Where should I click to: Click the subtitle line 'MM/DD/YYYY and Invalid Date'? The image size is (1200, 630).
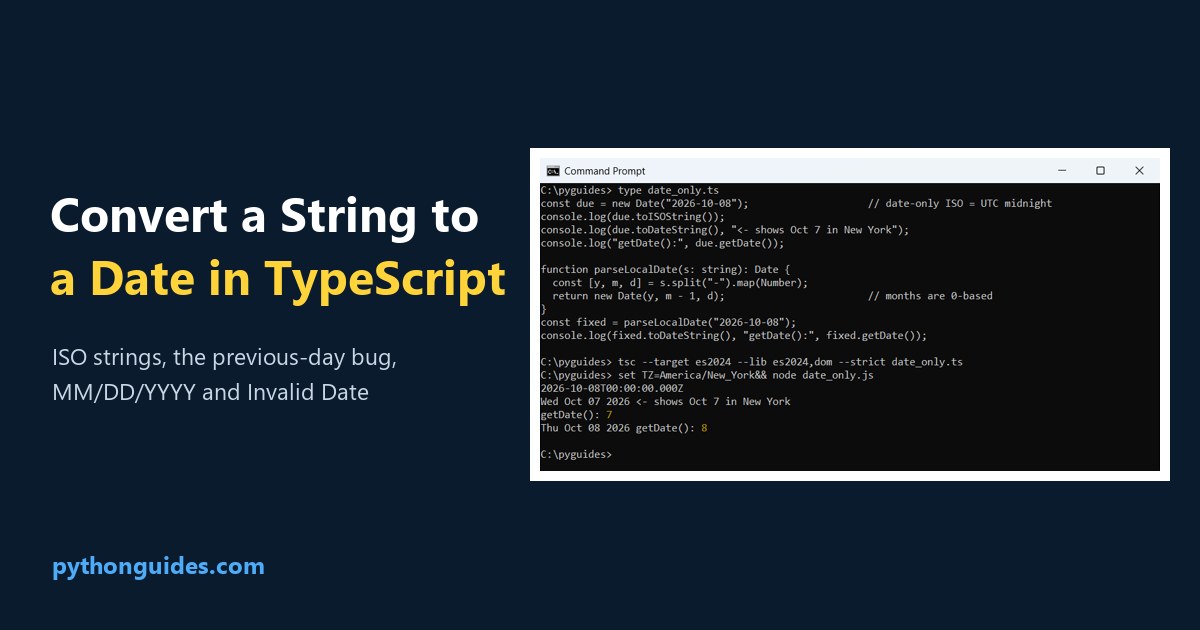(x=210, y=393)
